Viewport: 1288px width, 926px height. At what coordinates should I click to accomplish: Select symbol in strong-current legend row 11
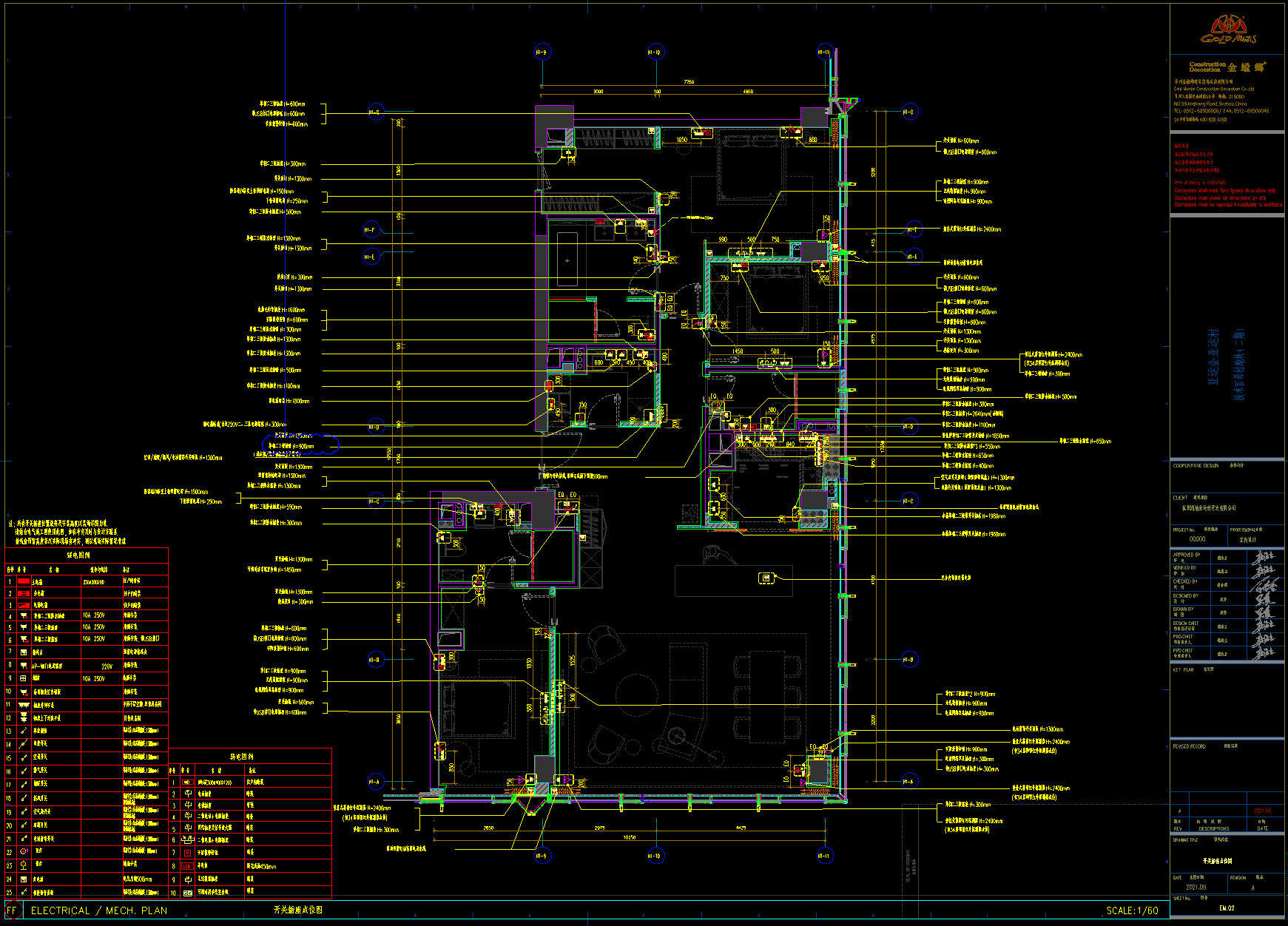coord(24,705)
